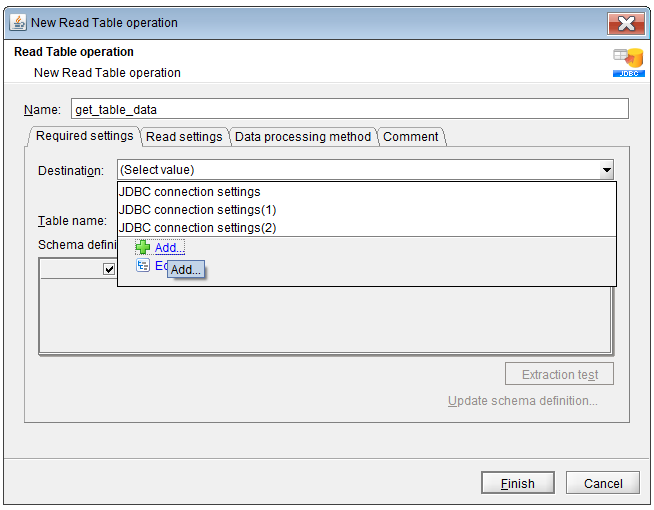Click the Edit list icon in dropdown
This screenshot has width=654, height=510.
(x=143, y=266)
